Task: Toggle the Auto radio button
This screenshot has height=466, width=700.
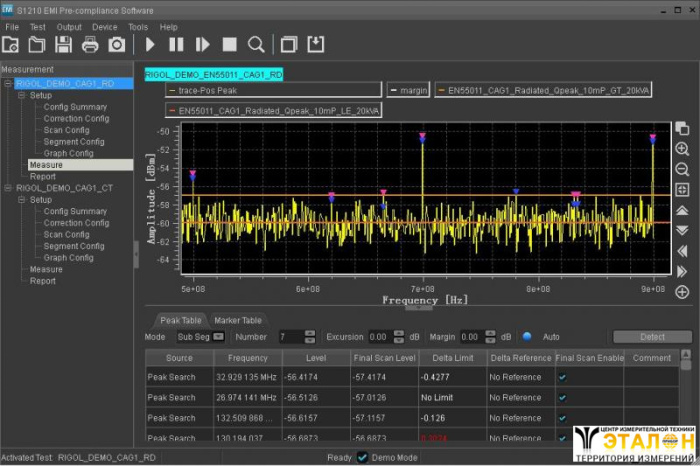Action: (527, 336)
